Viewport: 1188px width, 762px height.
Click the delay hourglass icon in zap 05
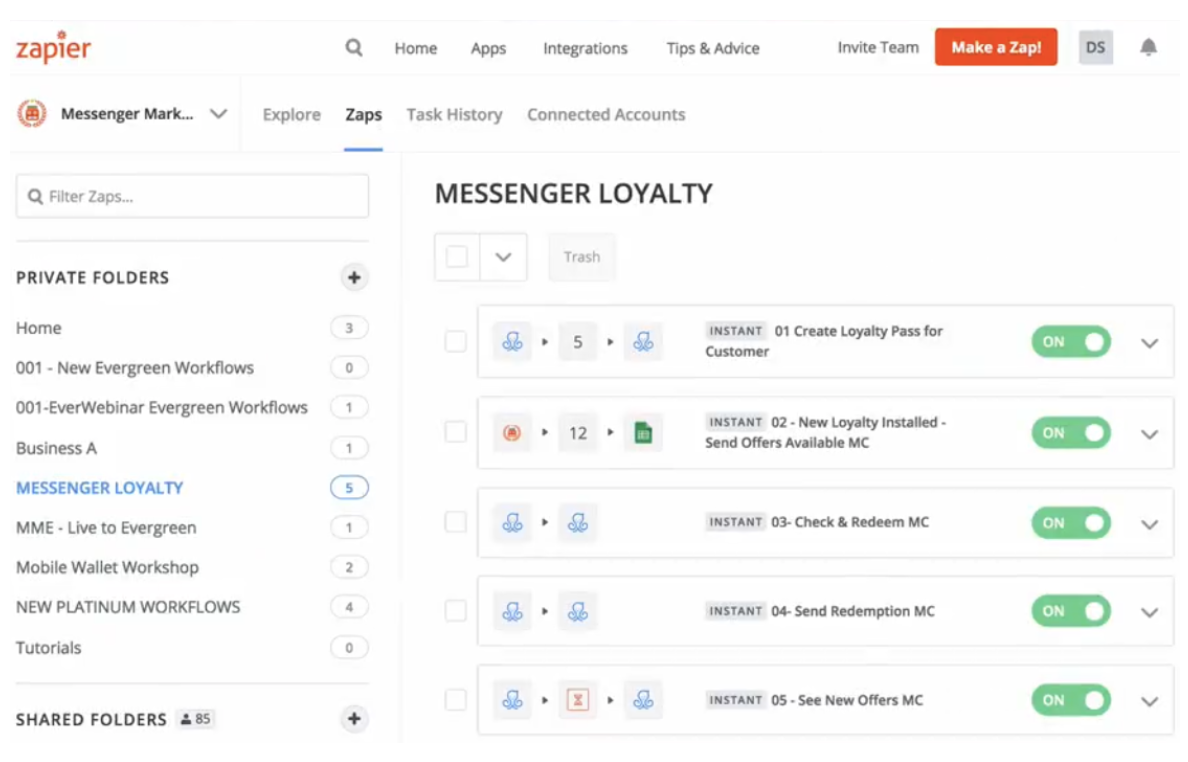click(x=577, y=700)
